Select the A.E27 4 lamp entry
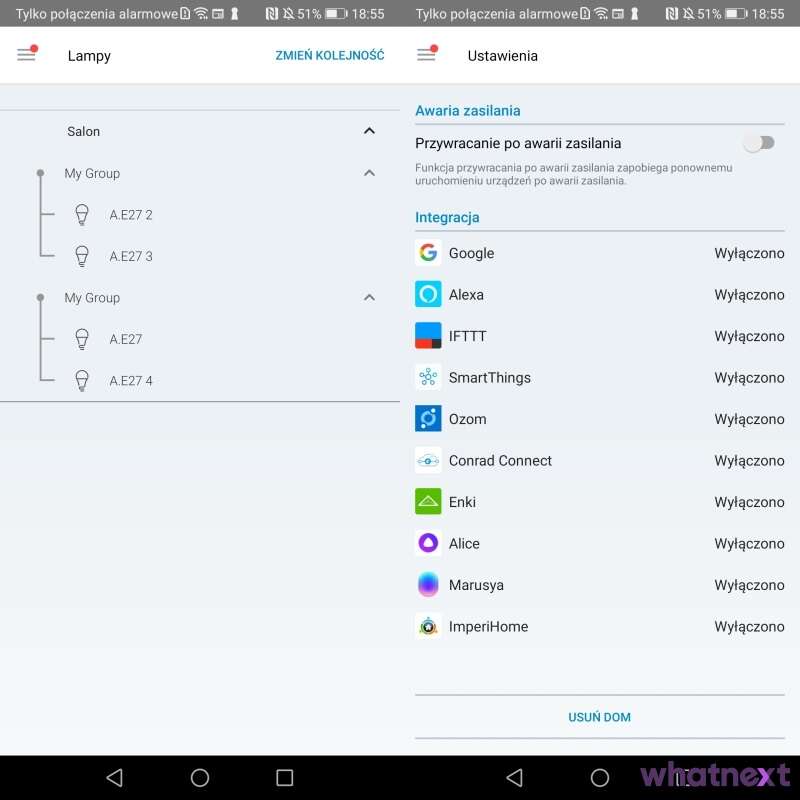 (131, 380)
